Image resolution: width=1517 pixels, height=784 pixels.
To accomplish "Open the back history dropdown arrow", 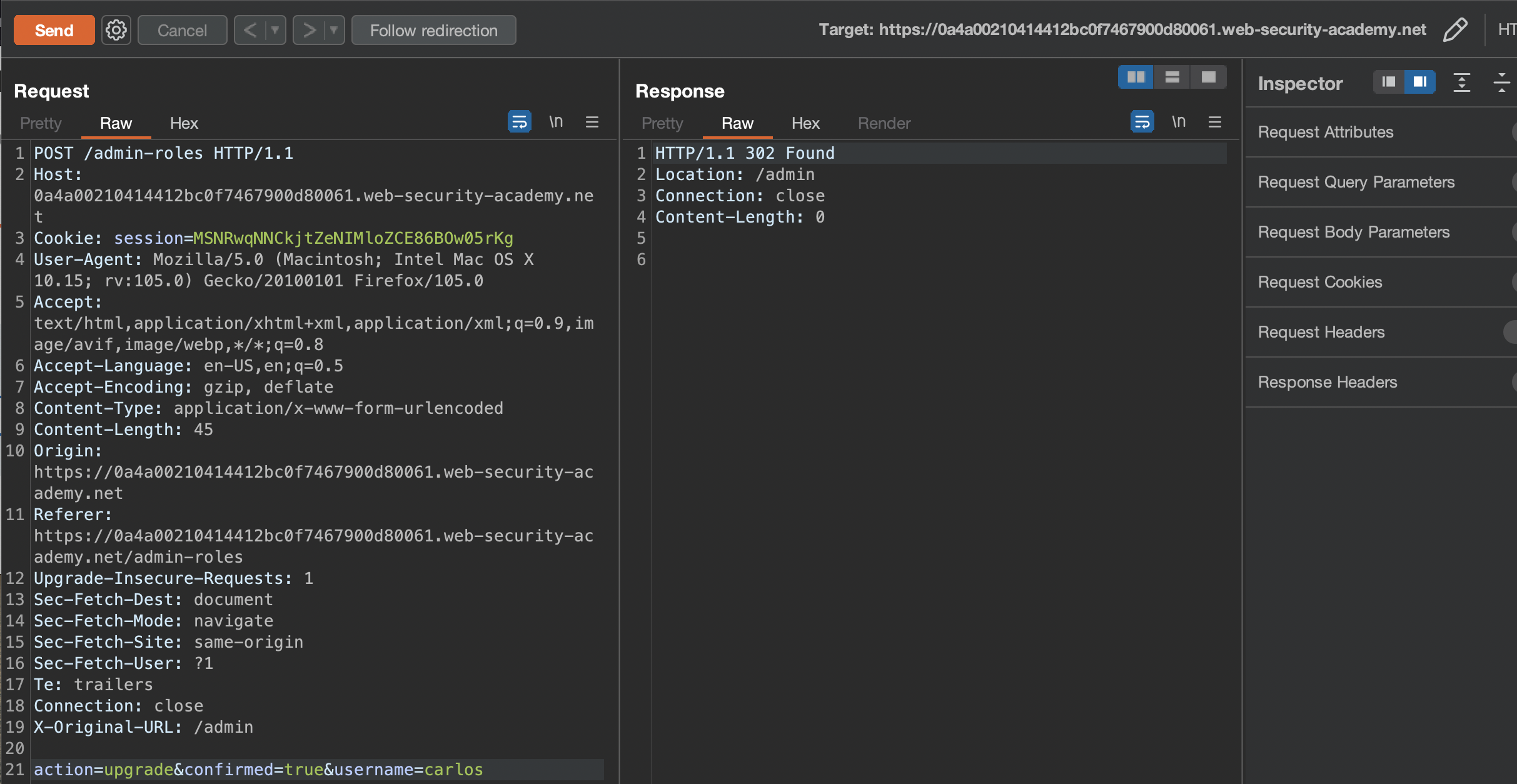I will pyautogui.click(x=275, y=30).
